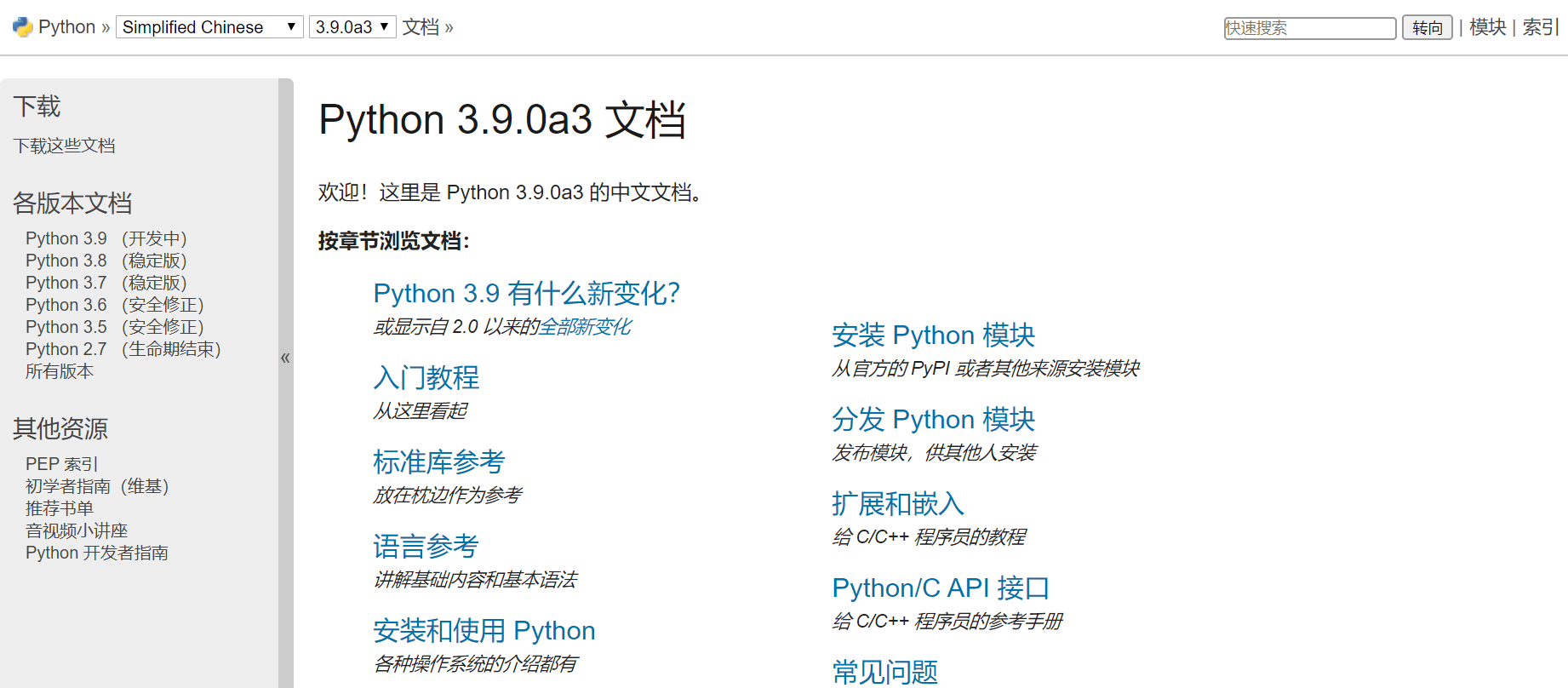Click the Python logo icon
This screenshot has width=1568, height=688.
[x=23, y=27]
